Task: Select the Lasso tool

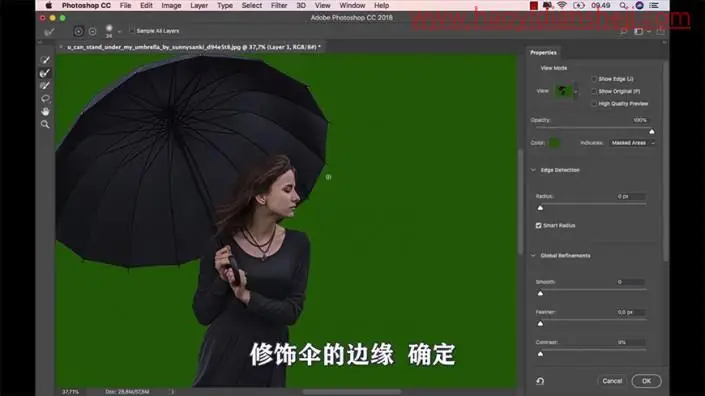Action: click(45, 98)
